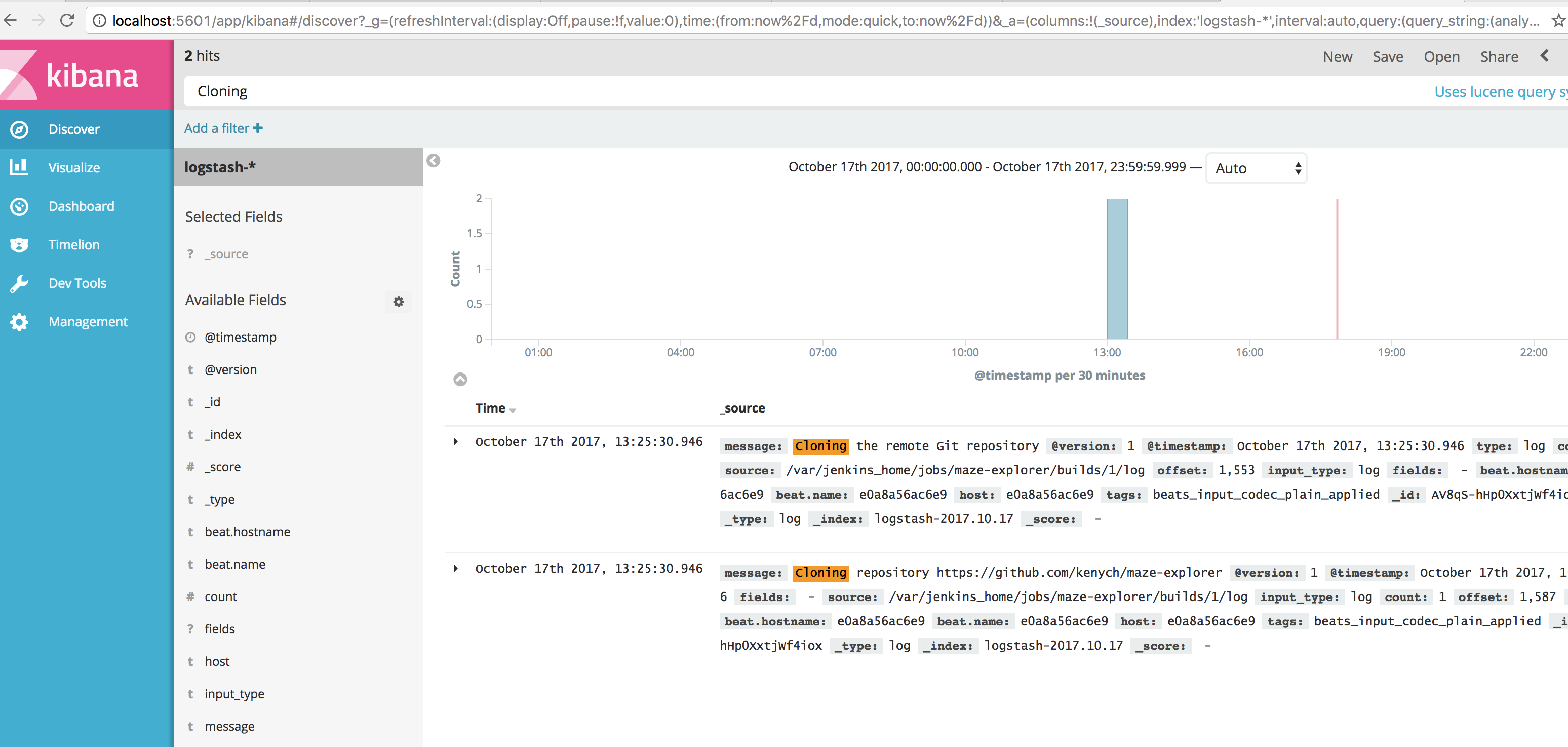The height and width of the screenshot is (747, 1568).
Task: Click the Kibana logo
Action: 87,75
